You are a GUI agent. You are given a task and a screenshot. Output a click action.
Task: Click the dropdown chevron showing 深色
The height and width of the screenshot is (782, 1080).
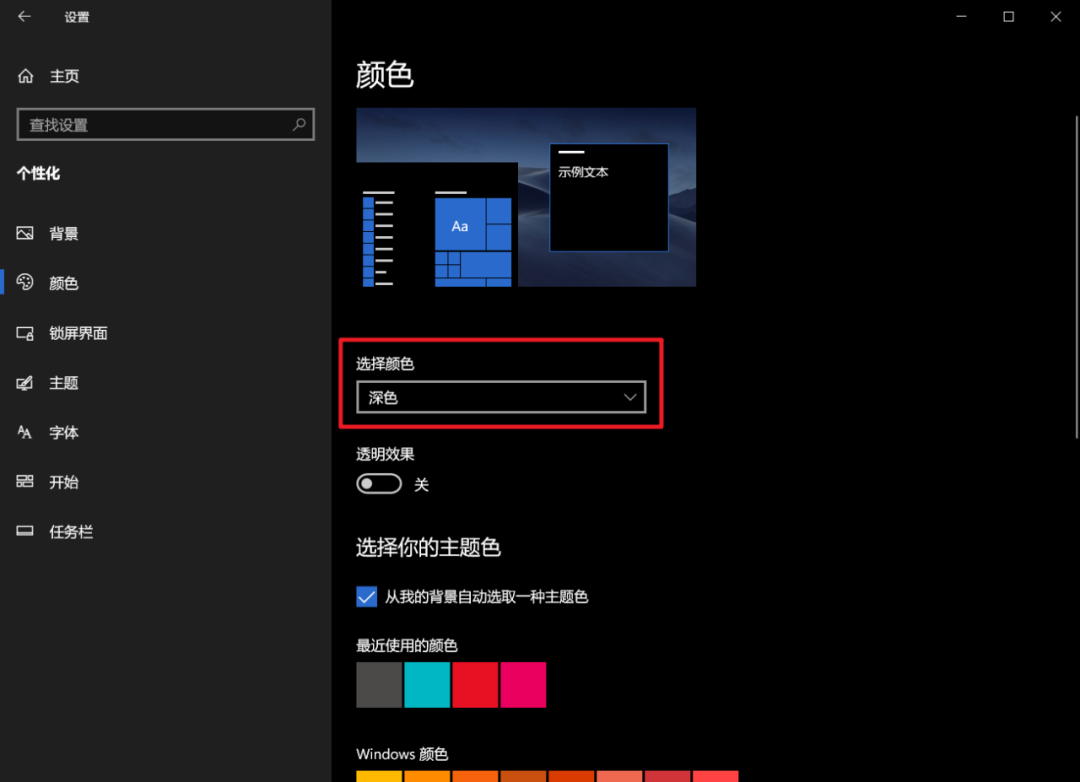click(x=630, y=397)
